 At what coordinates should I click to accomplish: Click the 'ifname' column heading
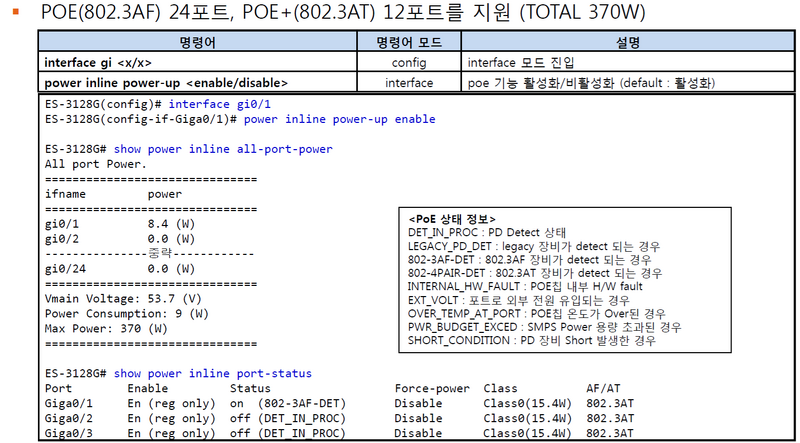65,194
